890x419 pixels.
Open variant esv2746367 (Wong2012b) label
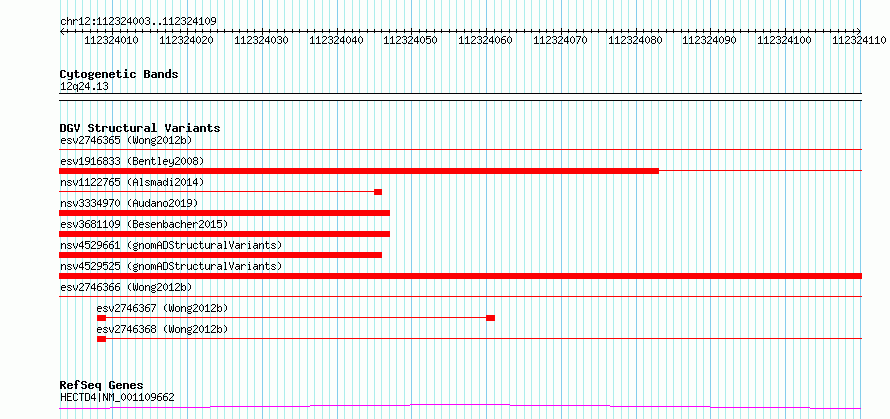coord(162,308)
